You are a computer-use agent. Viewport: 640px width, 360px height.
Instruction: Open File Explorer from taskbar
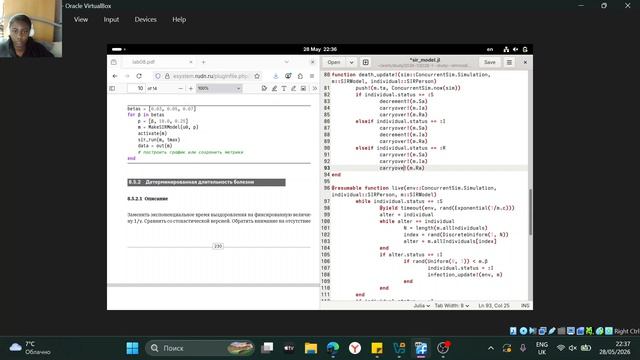[x=311, y=348]
